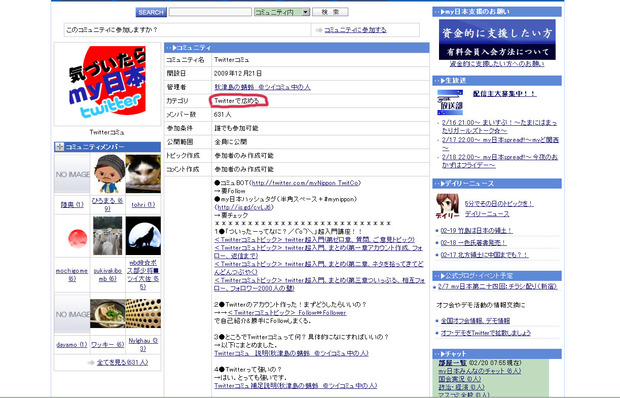The height and width of the screenshot is (398, 620).
Task: Open member tohri (1) profile link
Action: (143, 205)
